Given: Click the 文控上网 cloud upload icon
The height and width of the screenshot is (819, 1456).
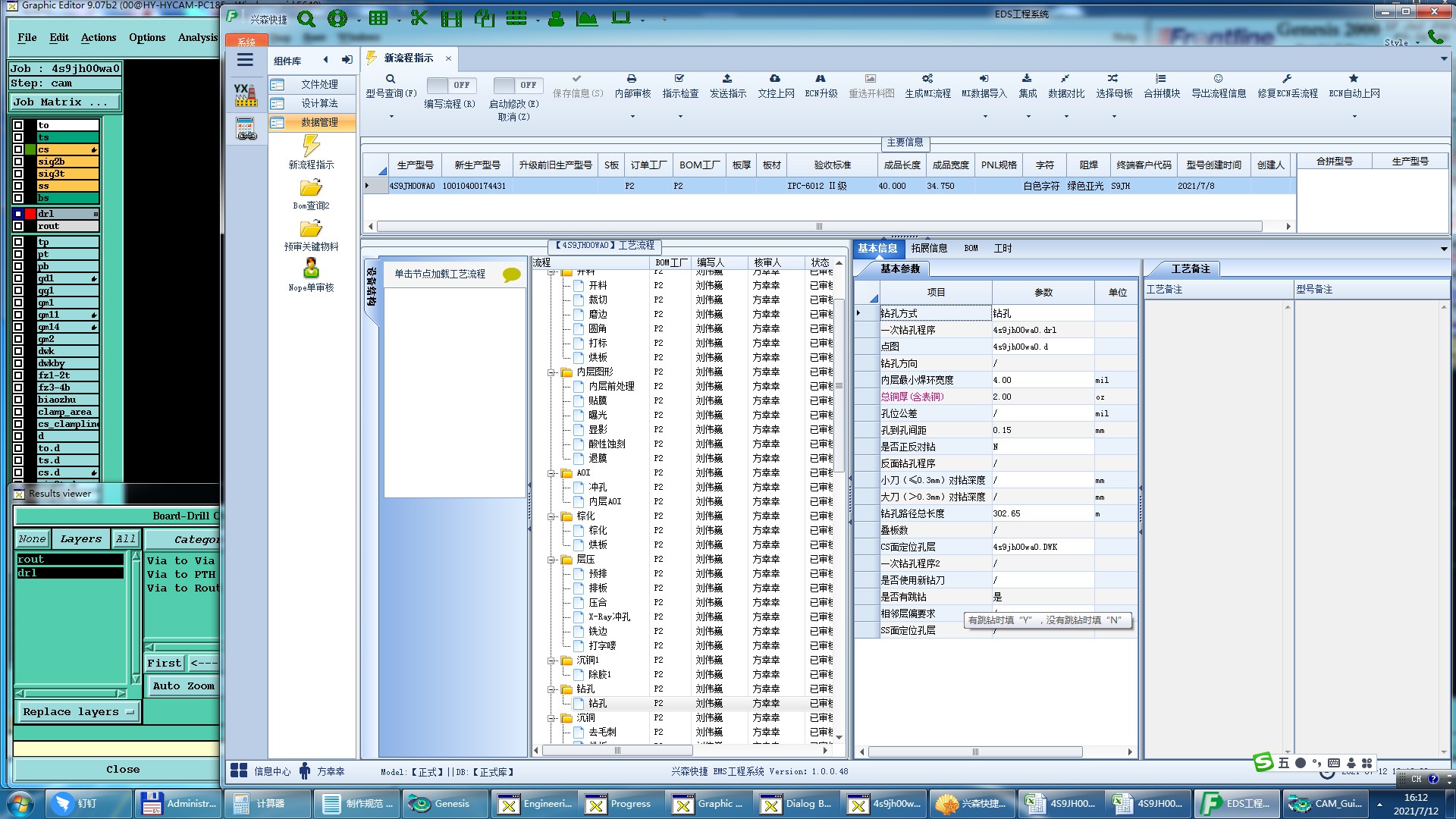Looking at the screenshot, I should pyautogui.click(x=775, y=79).
